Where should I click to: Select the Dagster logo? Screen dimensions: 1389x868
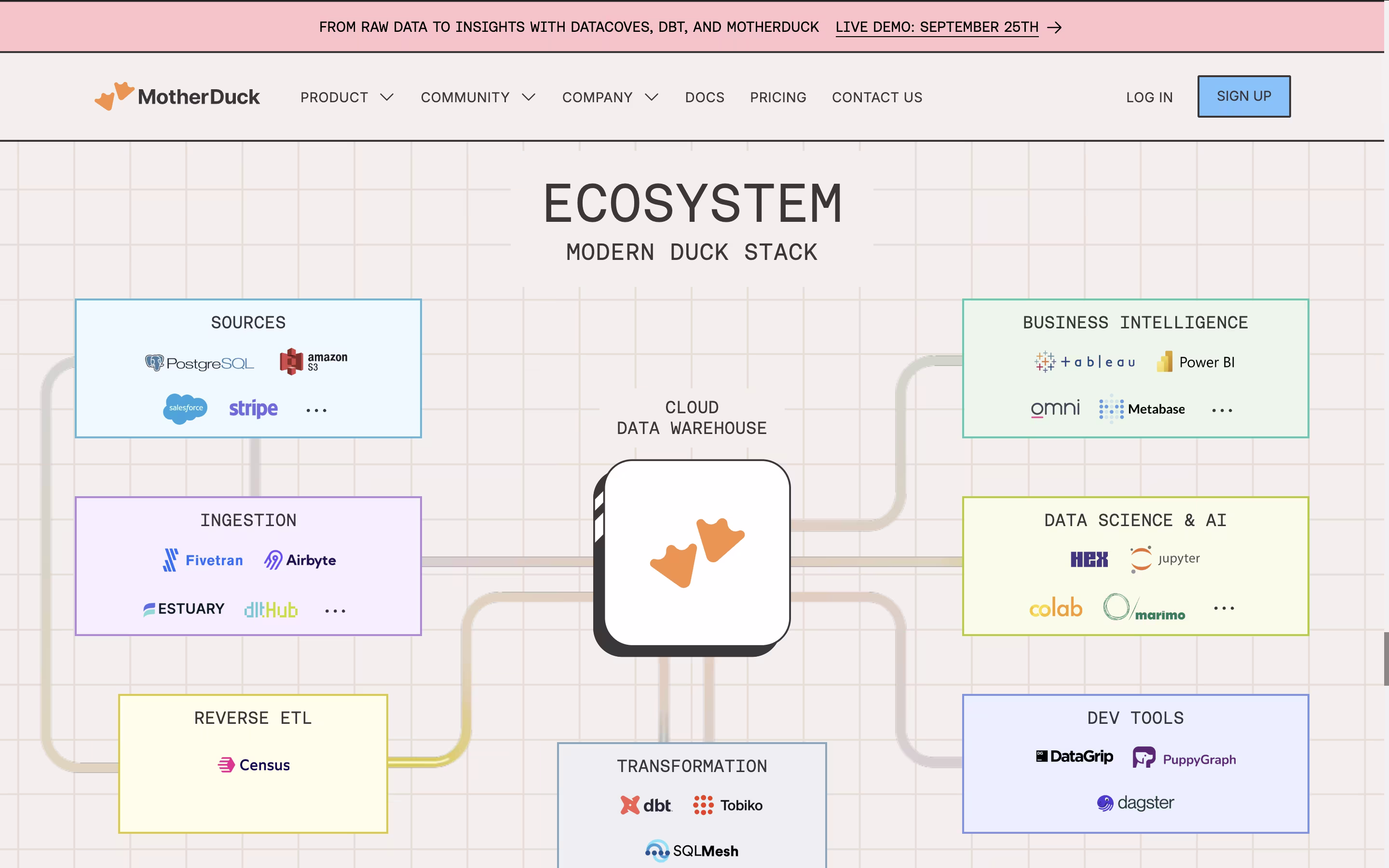[x=1135, y=802]
